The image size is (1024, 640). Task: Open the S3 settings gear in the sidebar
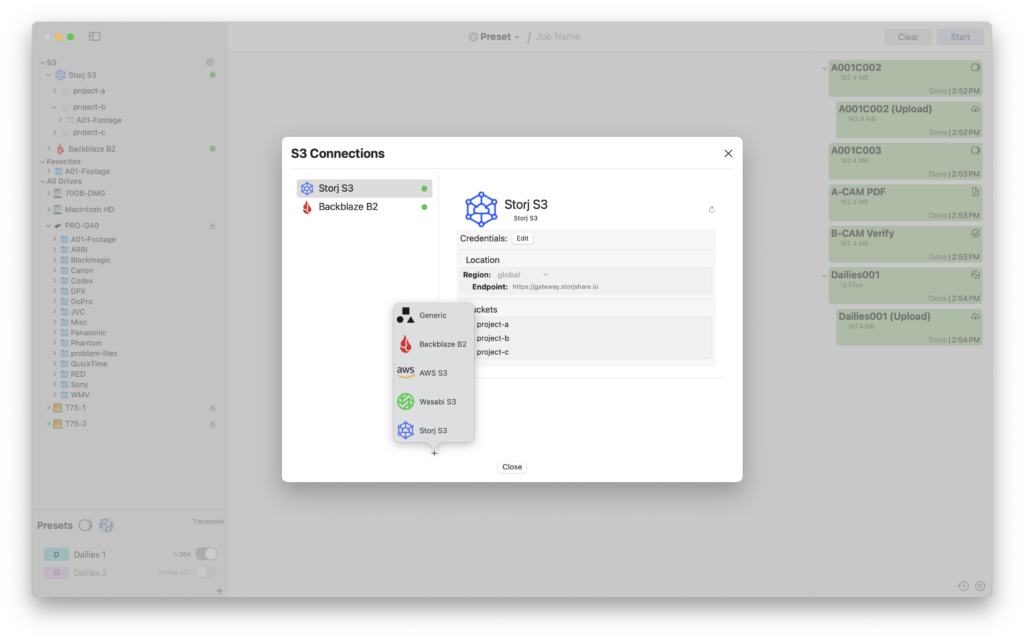pyautogui.click(x=210, y=62)
